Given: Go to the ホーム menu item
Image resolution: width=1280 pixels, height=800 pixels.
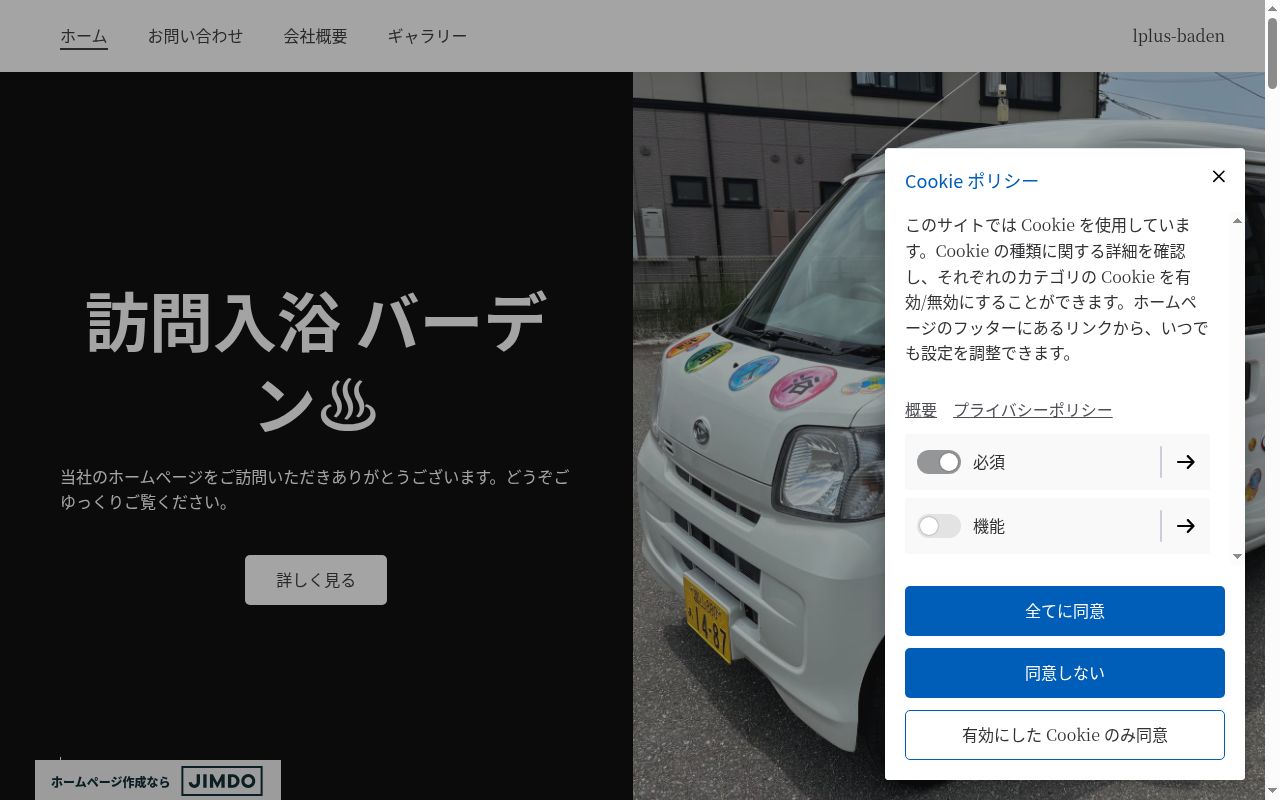Looking at the screenshot, I should point(84,36).
